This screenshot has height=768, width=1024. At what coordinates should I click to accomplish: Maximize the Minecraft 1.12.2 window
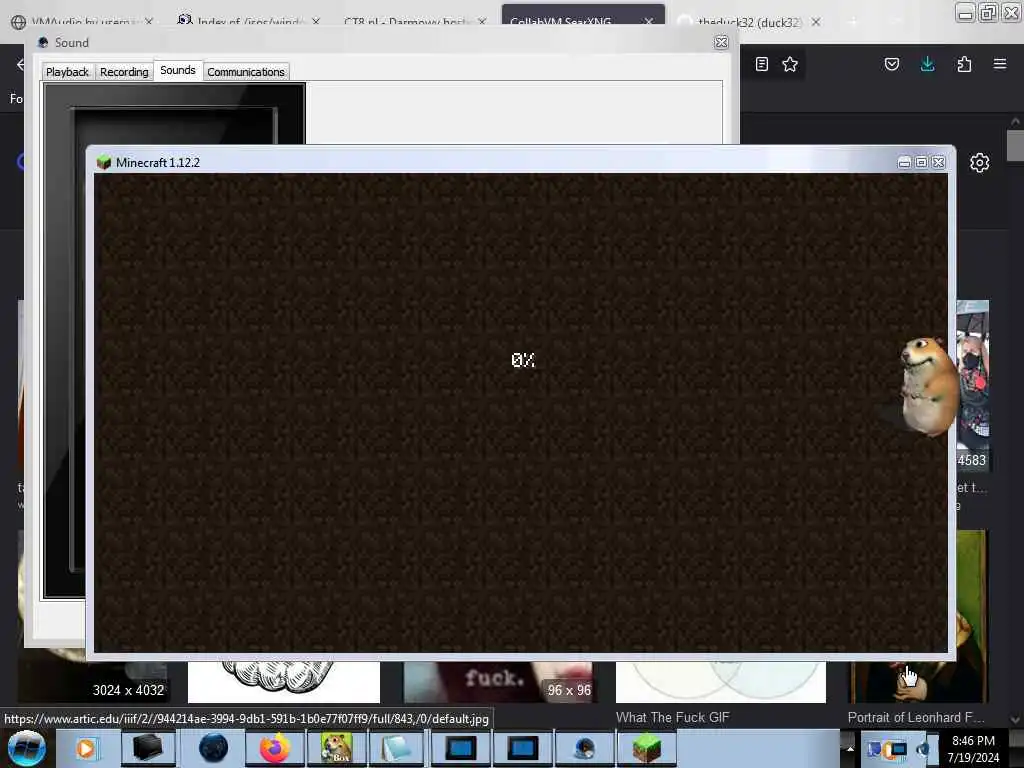coord(921,162)
